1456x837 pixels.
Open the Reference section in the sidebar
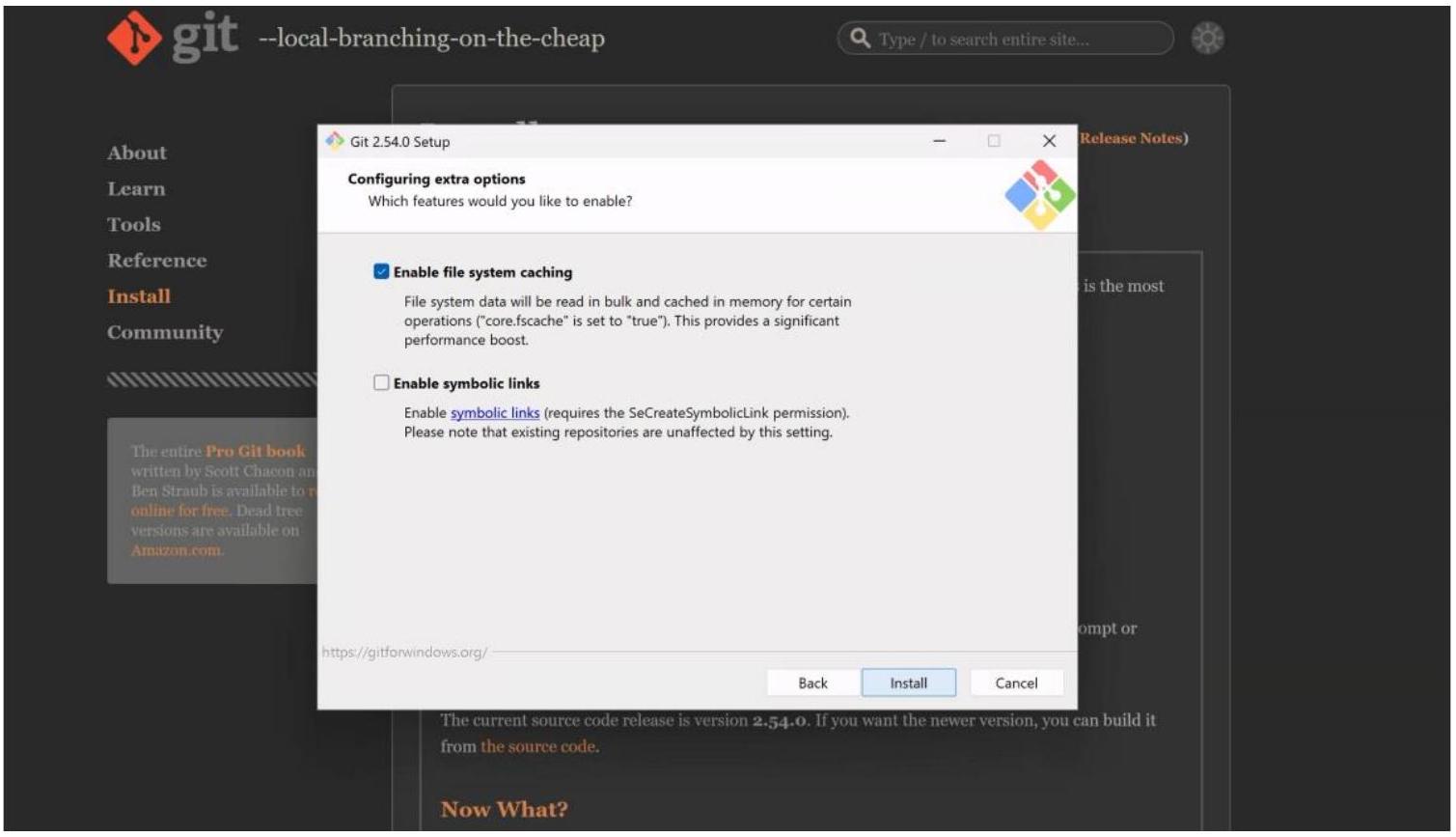(157, 261)
